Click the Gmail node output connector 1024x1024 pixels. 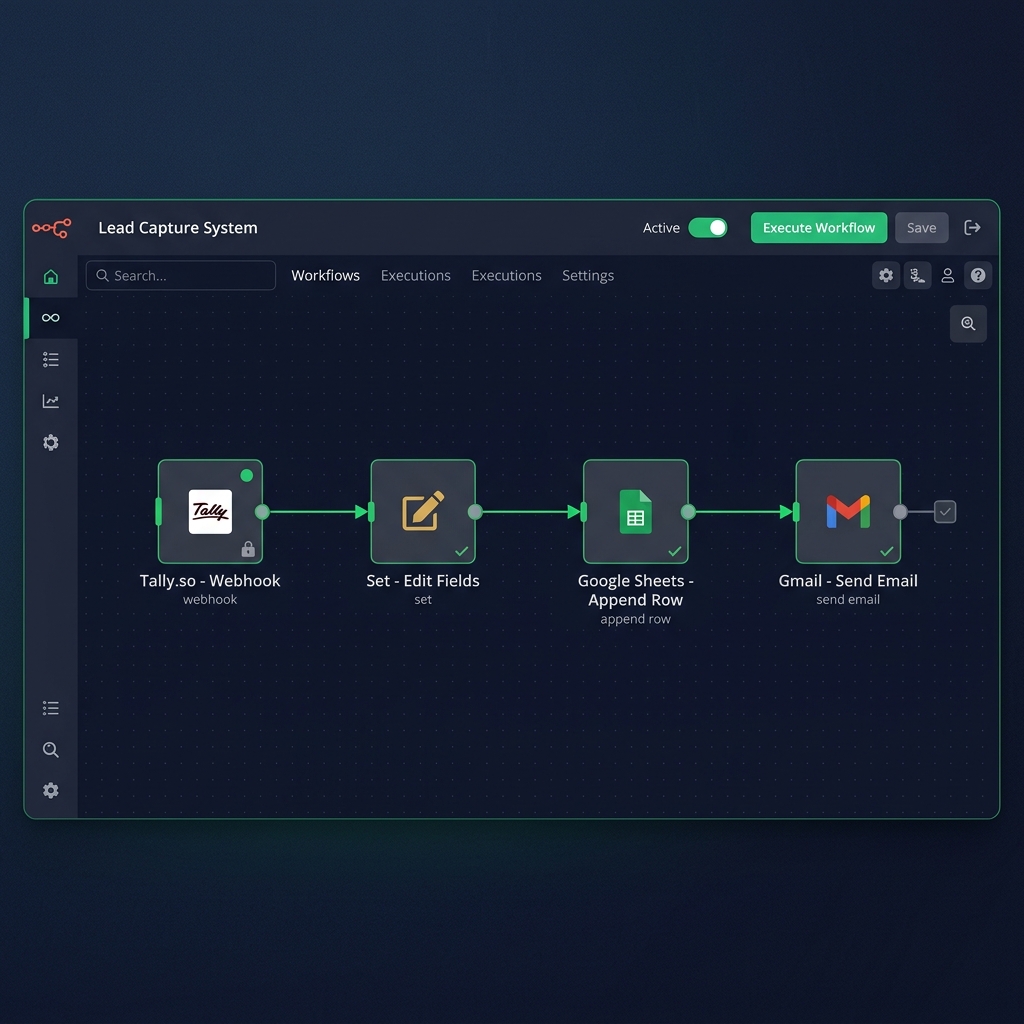pos(900,511)
